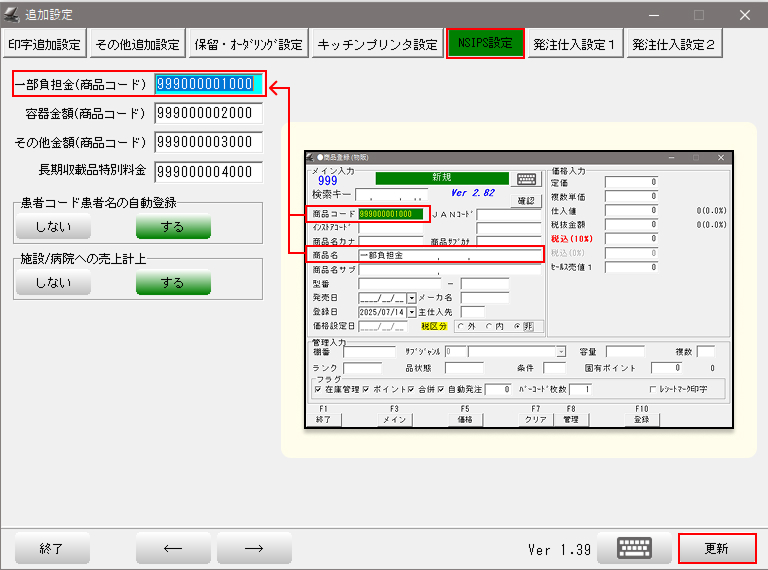Select the NSIPS設定 tab
768x570 pixels.
485,44
